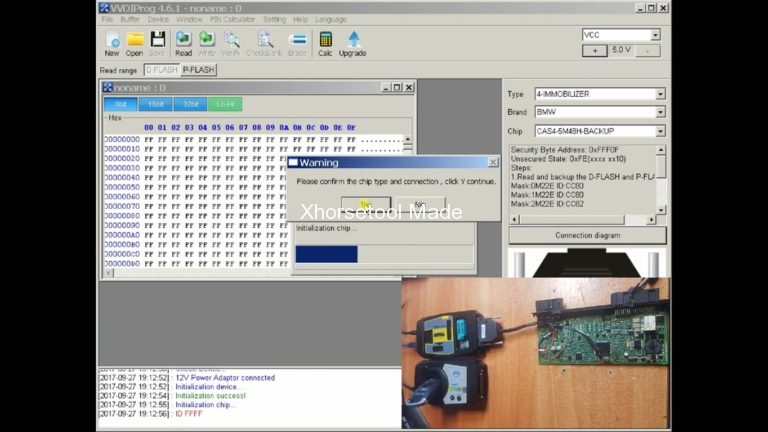Open a file with the Open icon
The height and width of the screenshot is (432, 768).
pyautogui.click(x=134, y=42)
